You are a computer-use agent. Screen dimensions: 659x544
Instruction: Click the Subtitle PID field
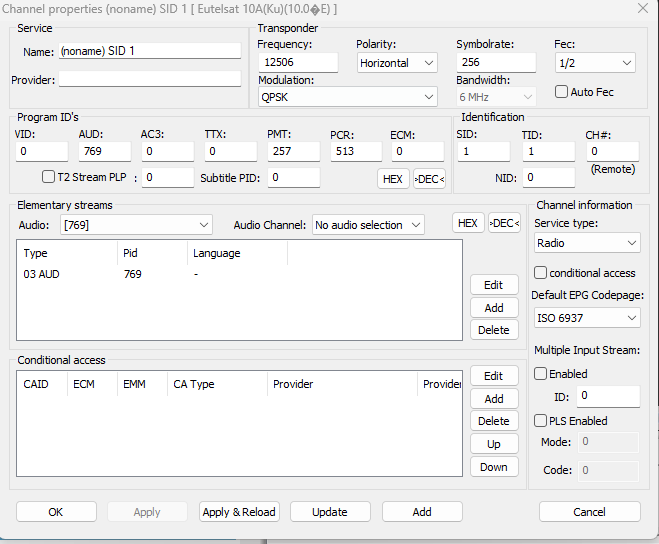(293, 177)
